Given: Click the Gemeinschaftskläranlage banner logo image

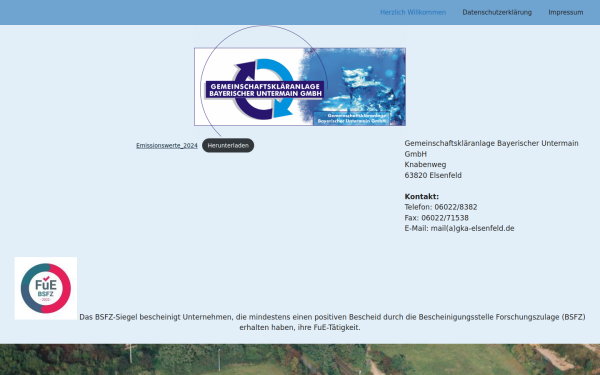Looking at the screenshot, I should coord(300,86).
